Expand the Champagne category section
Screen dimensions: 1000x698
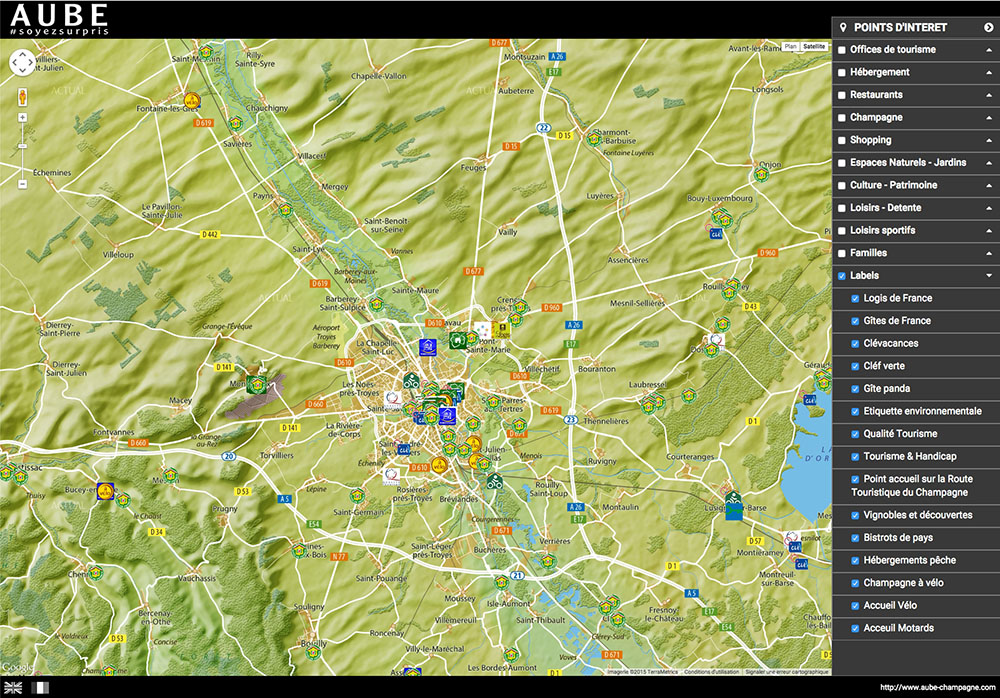988,117
